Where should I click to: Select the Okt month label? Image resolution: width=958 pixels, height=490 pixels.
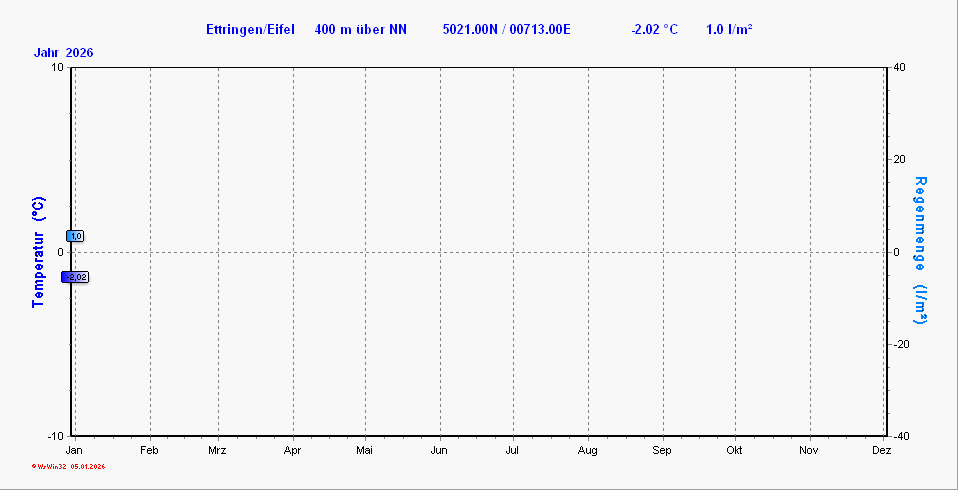(735, 451)
